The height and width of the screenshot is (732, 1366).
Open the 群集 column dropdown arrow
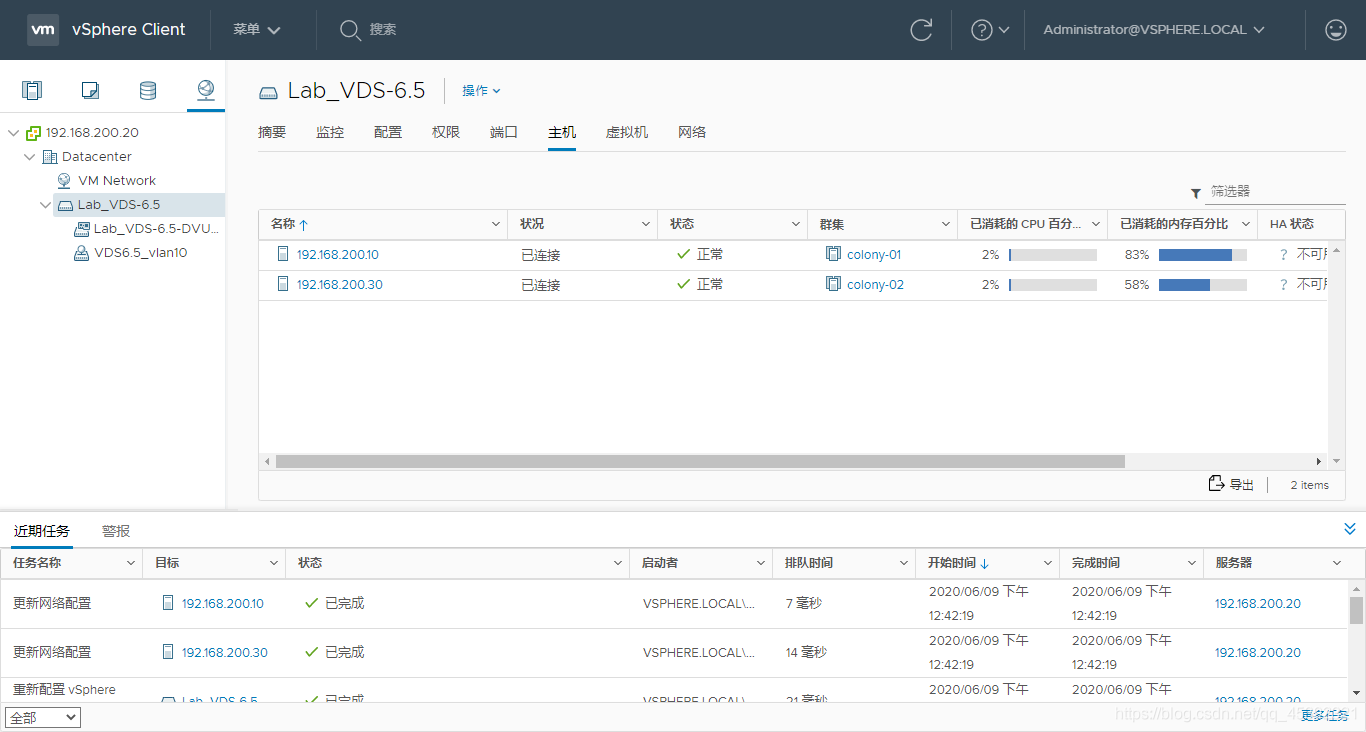(946, 224)
